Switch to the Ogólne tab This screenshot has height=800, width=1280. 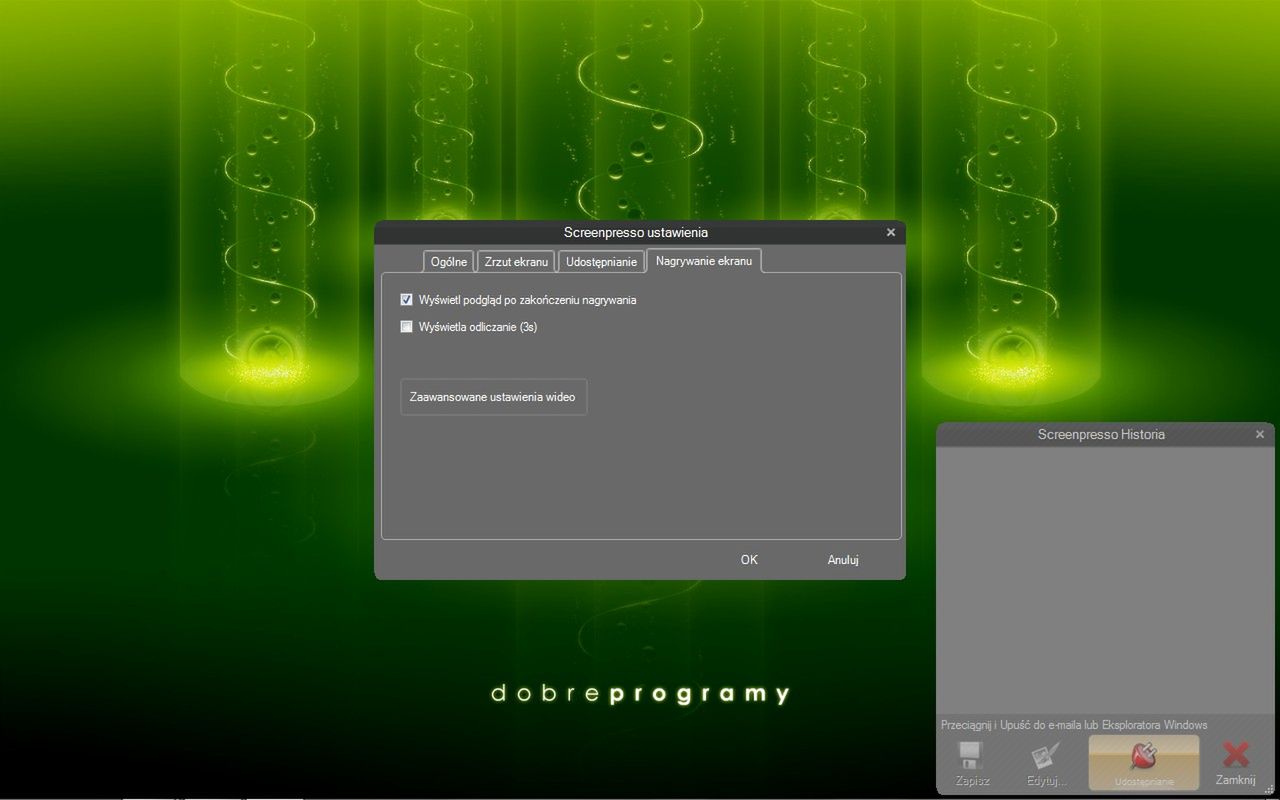coord(448,261)
